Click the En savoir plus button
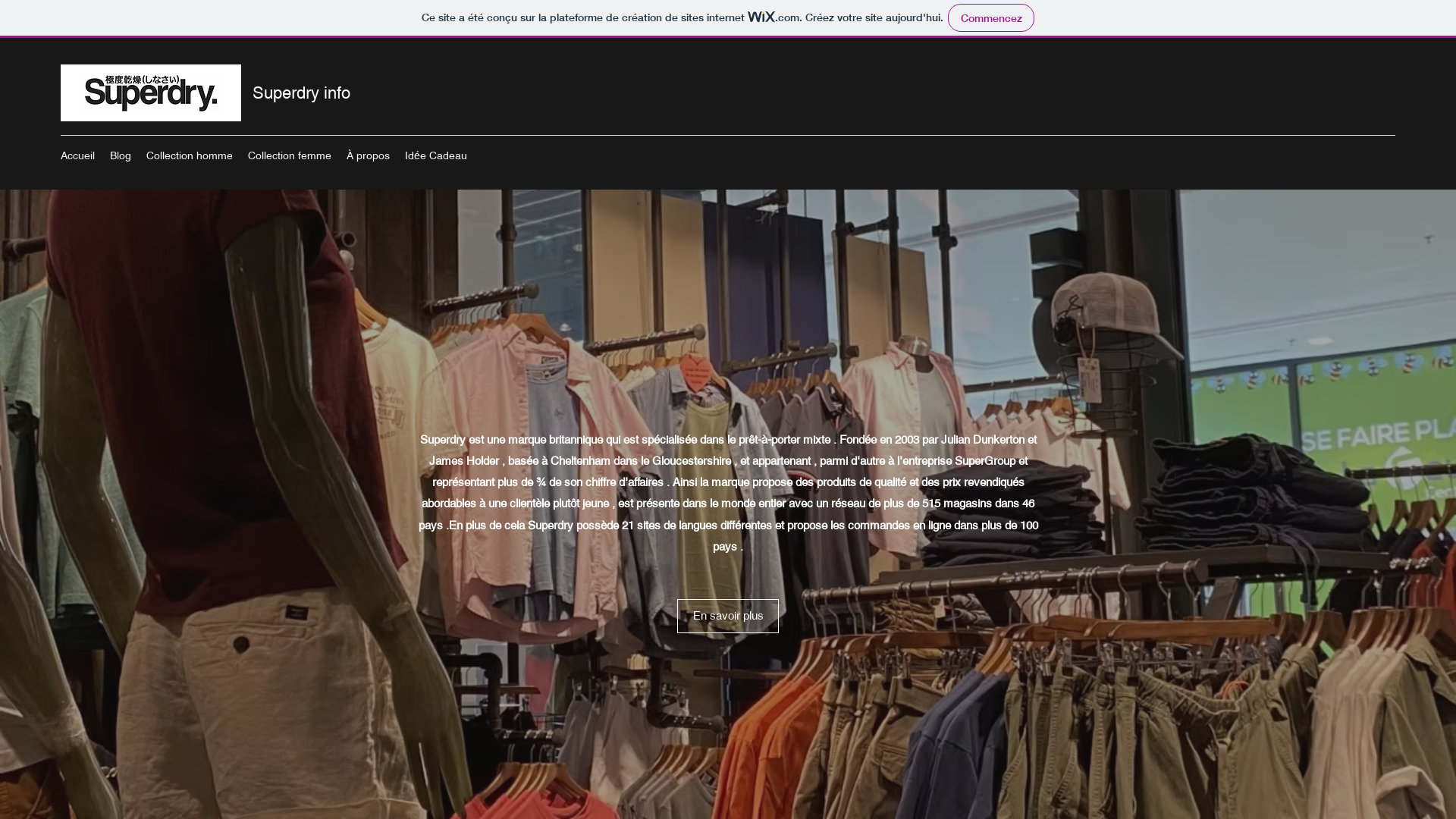This screenshot has width=1456, height=819. [727, 616]
